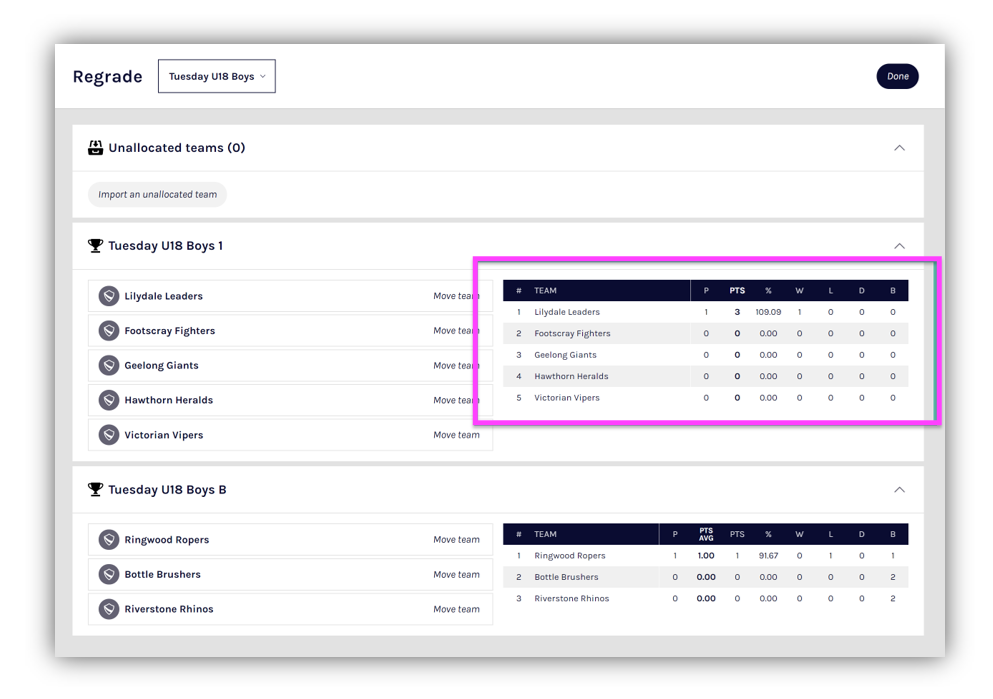Open the Tuesday U18 Boys dropdown
This screenshot has width=993, height=699.
[x=217, y=76]
